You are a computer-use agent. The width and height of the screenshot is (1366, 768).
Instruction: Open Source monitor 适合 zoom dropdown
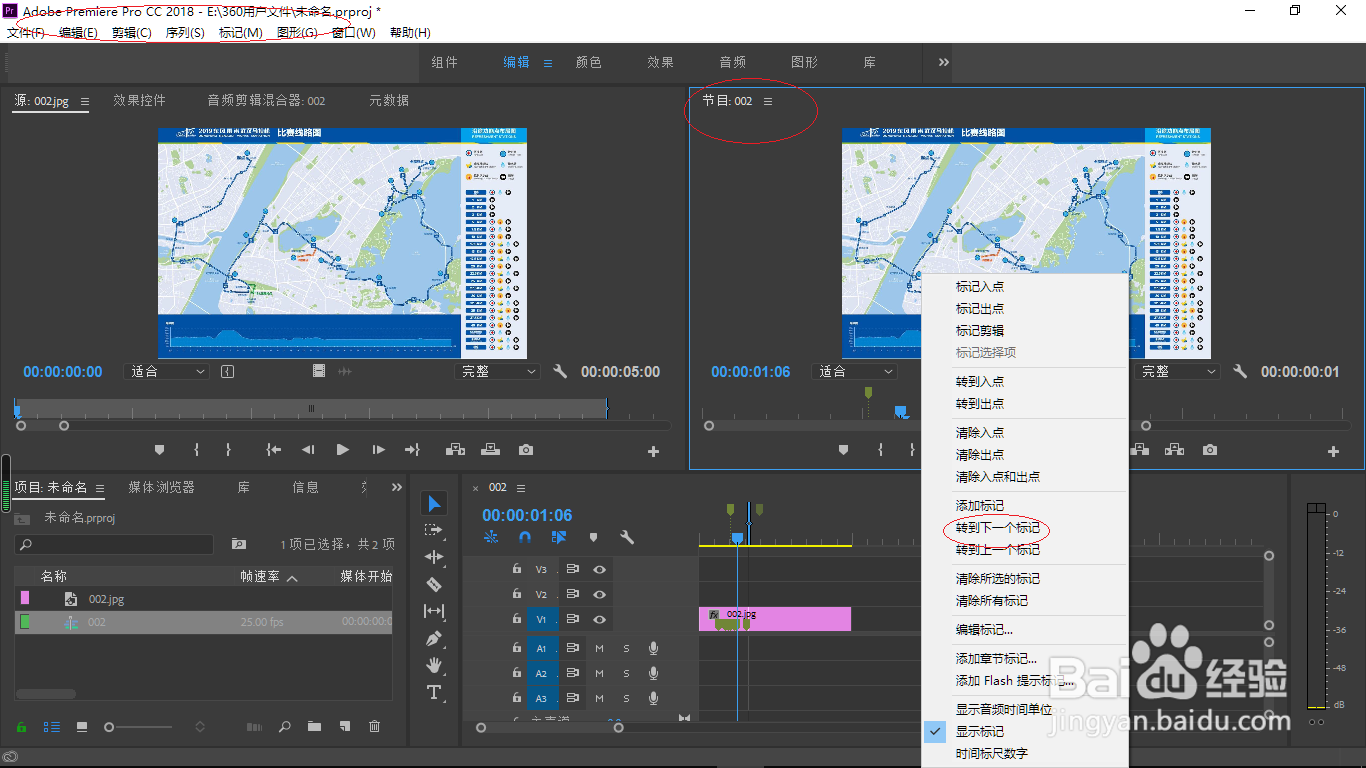tap(166, 371)
